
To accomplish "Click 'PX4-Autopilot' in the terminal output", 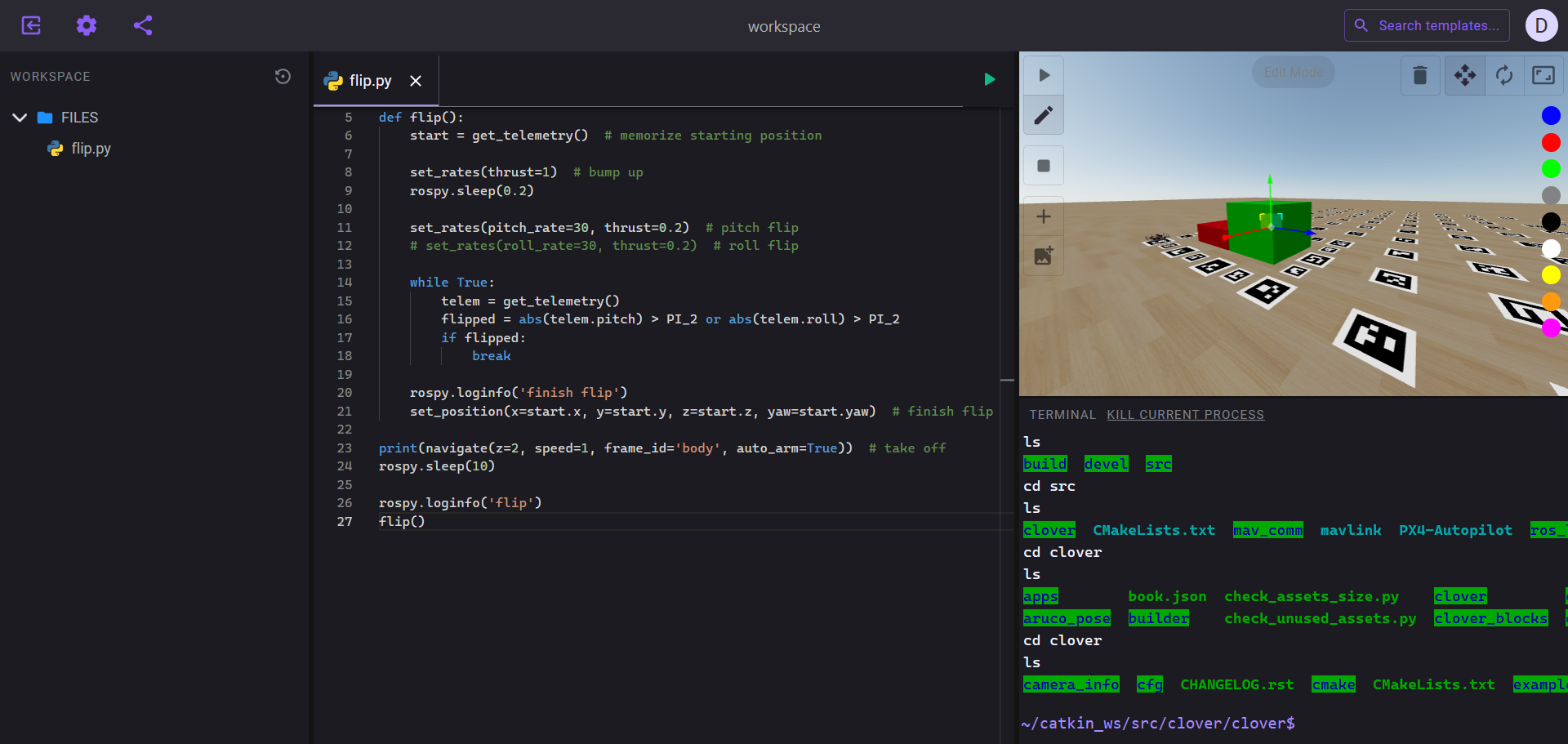I will [x=1455, y=530].
